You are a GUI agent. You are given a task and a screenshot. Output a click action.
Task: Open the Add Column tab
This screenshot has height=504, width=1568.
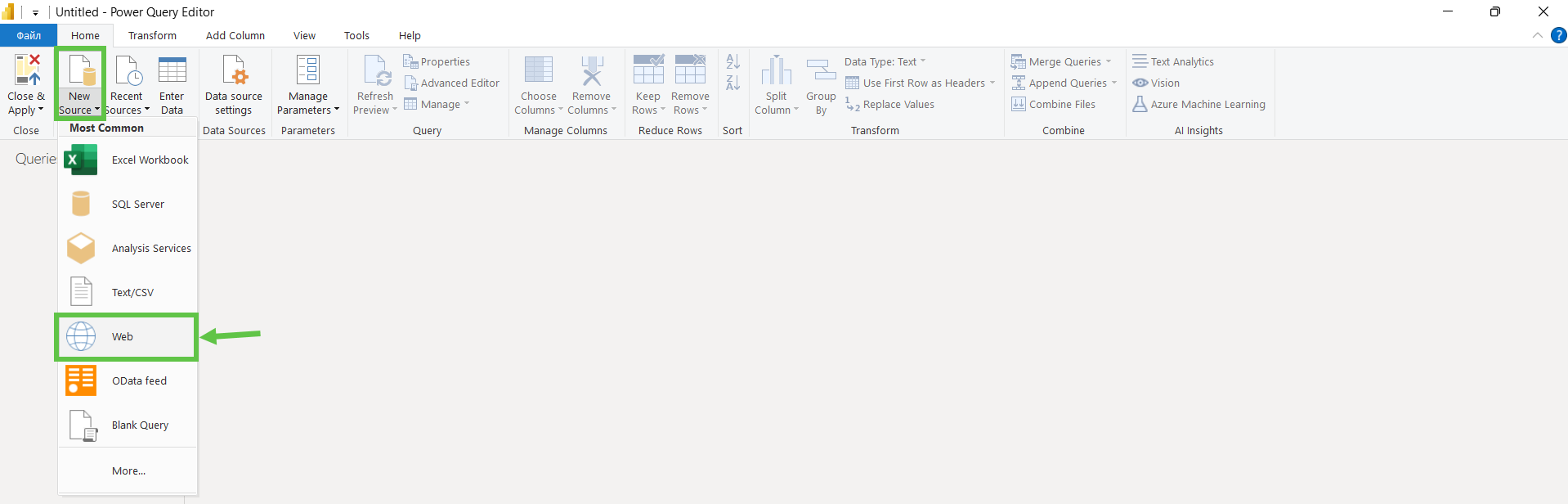(235, 36)
